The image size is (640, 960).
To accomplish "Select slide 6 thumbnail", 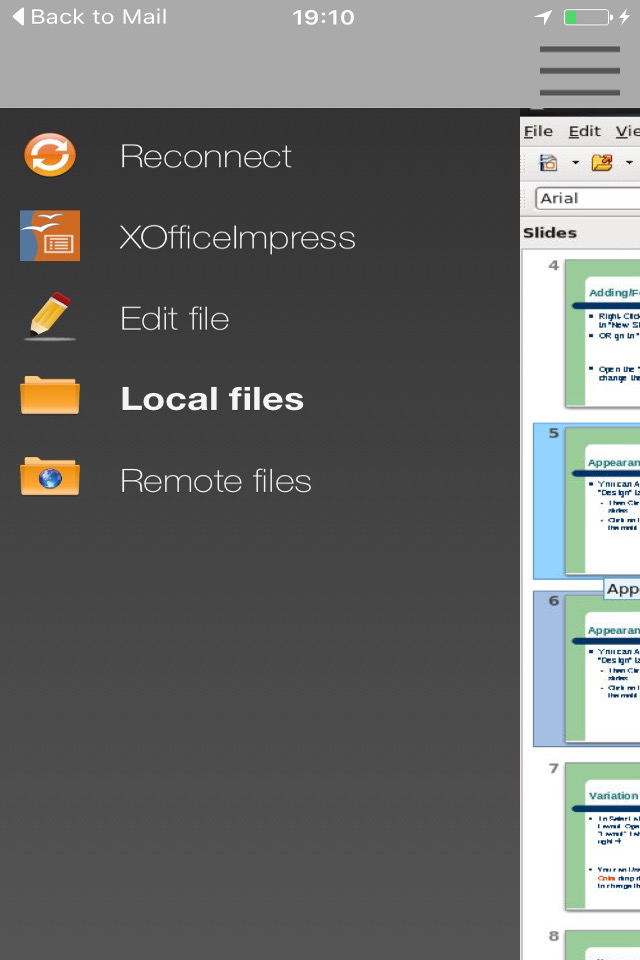I will tap(602, 669).
